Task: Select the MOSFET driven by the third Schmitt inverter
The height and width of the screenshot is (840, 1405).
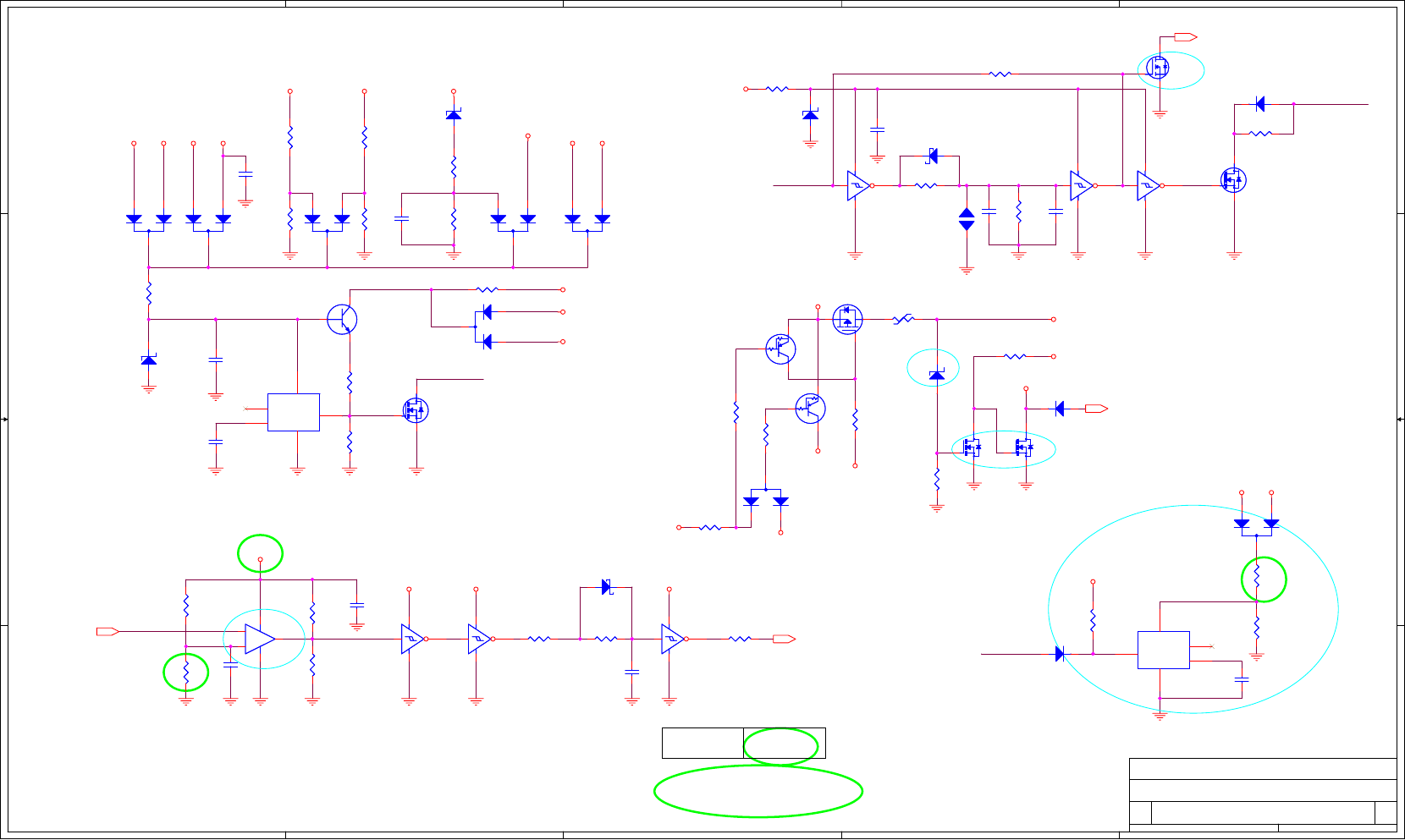Action: coord(1233,179)
